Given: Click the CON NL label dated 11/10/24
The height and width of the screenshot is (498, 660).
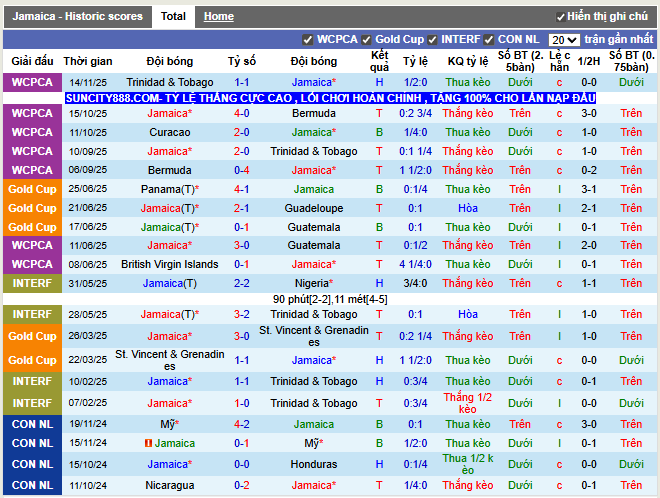Looking at the screenshot, I should pyautogui.click(x=32, y=485).
